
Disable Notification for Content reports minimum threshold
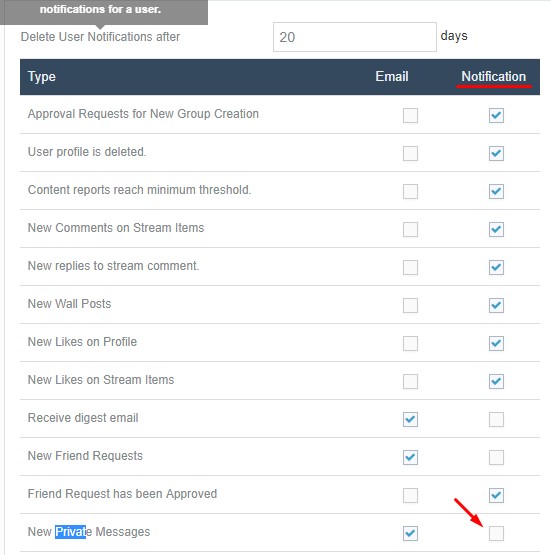tap(496, 191)
